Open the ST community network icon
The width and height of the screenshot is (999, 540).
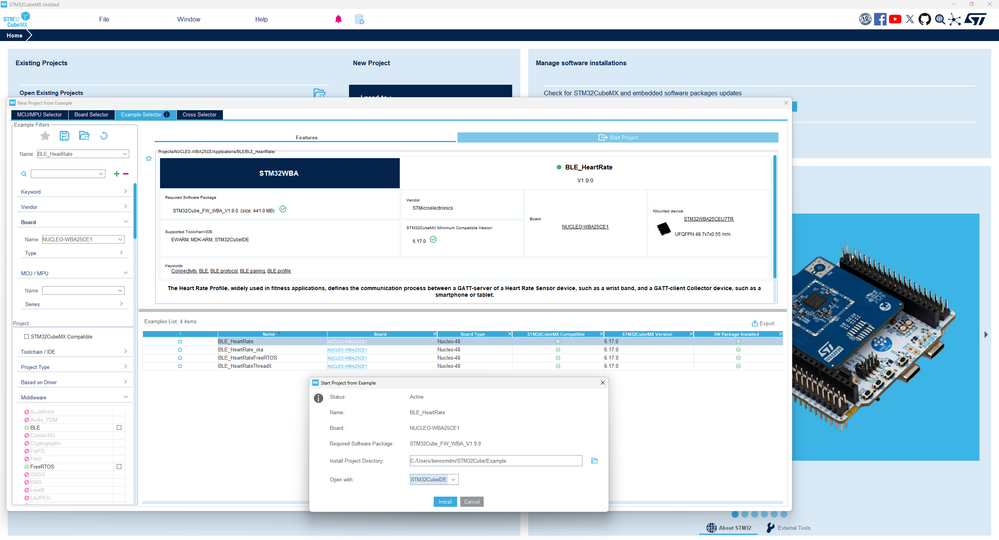click(x=954, y=19)
